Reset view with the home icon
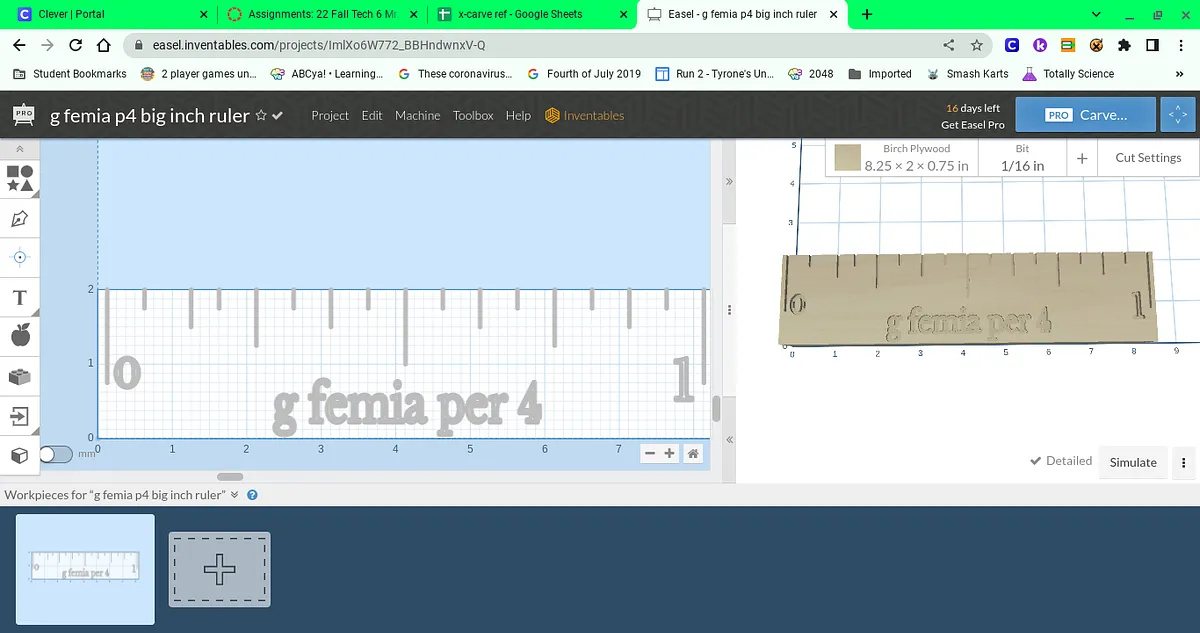 (x=692, y=453)
